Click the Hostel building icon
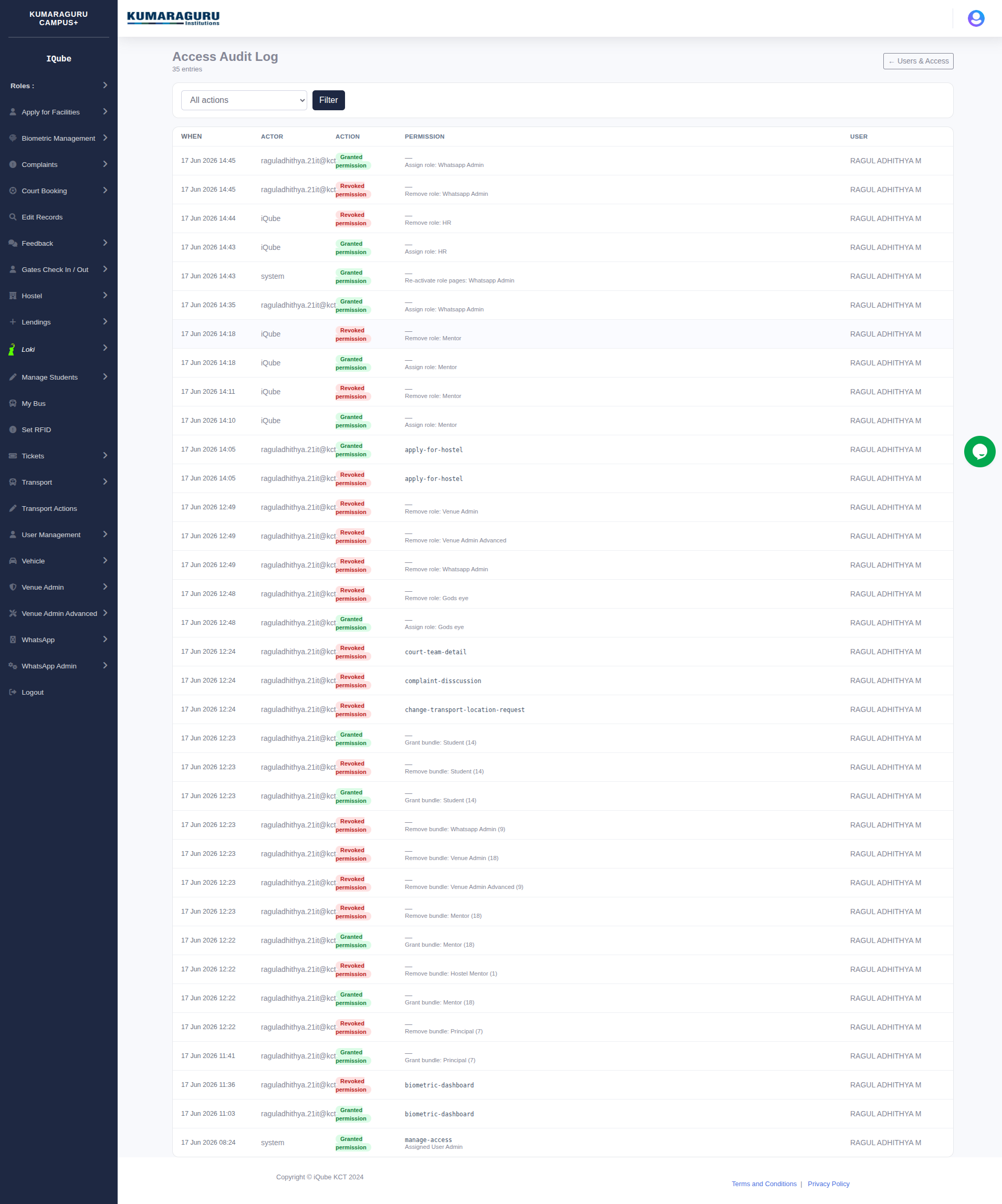1002x1204 pixels. [x=13, y=296]
